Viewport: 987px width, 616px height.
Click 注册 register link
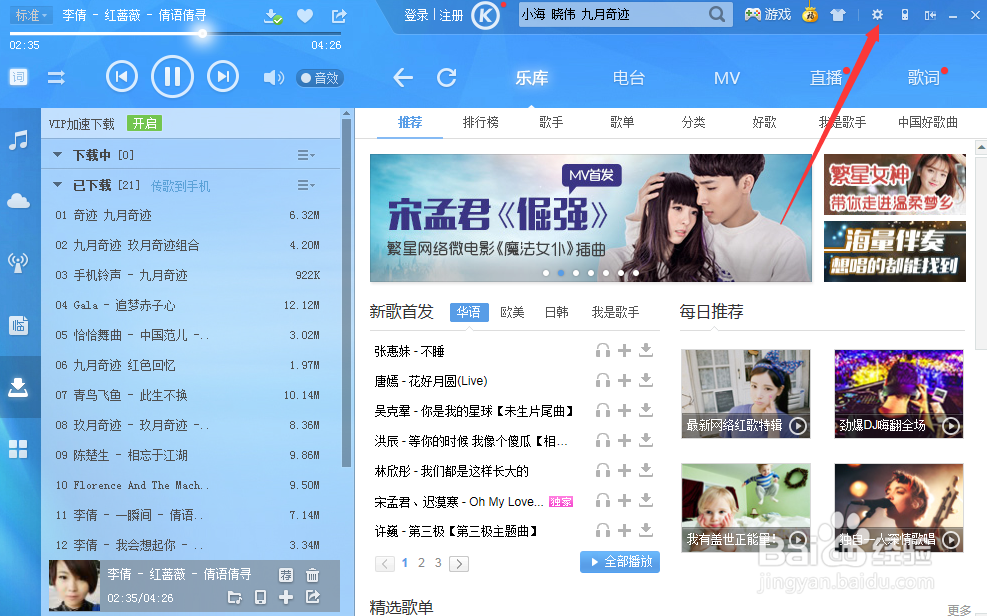tap(451, 15)
